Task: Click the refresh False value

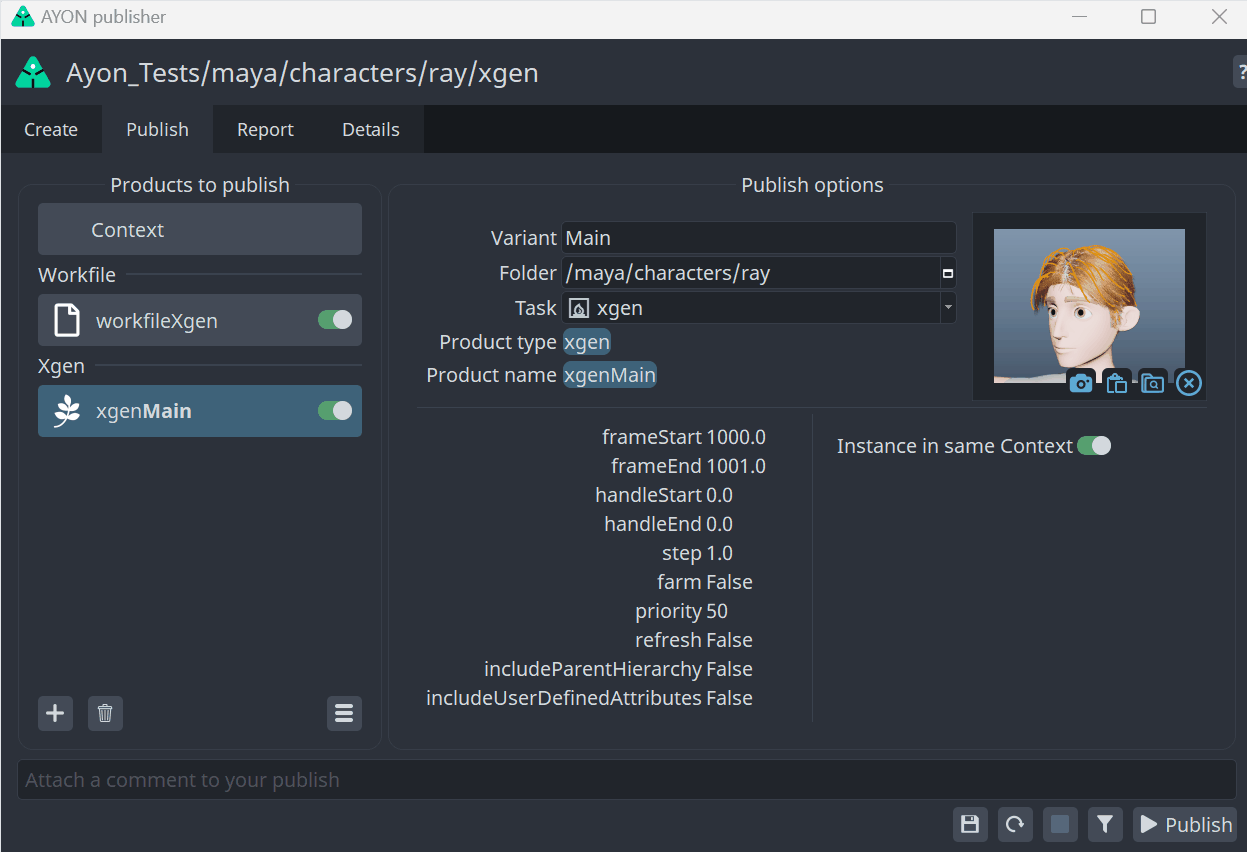Action: point(730,640)
